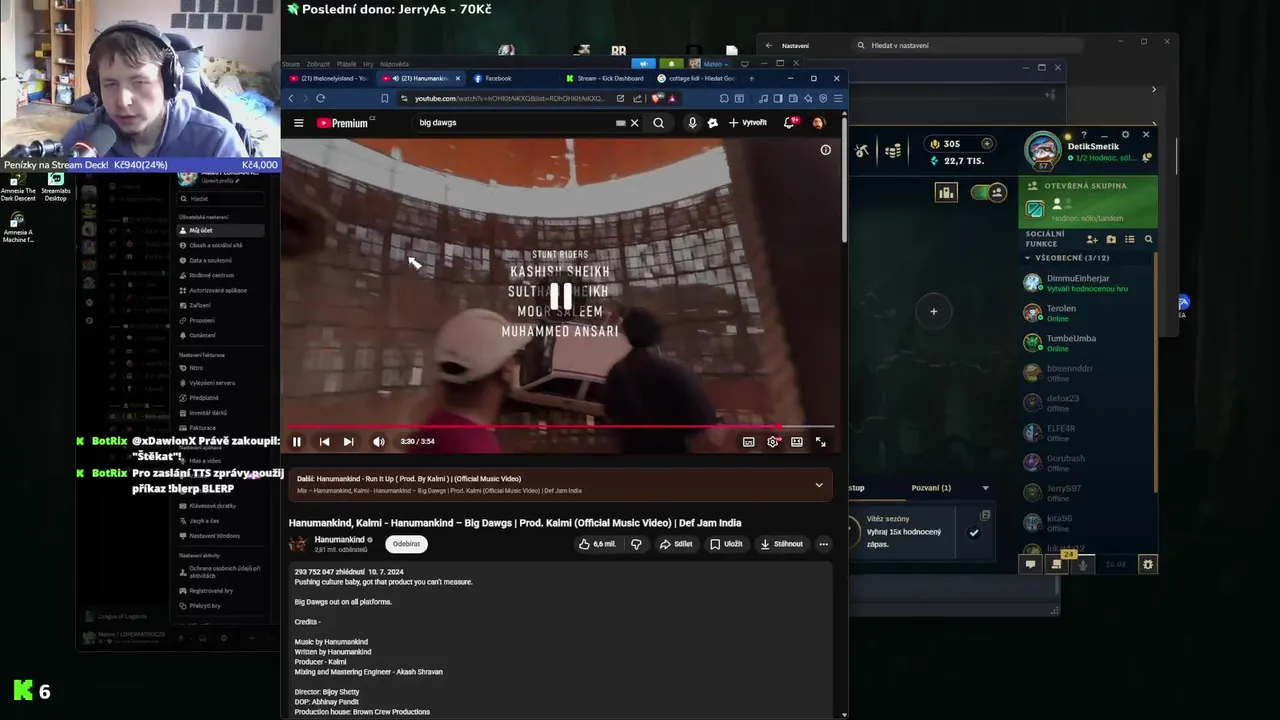Image resolution: width=1280 pixels, height=720 pixels.
Task: Download video with Stáhnout button
Action: point(781,544)
